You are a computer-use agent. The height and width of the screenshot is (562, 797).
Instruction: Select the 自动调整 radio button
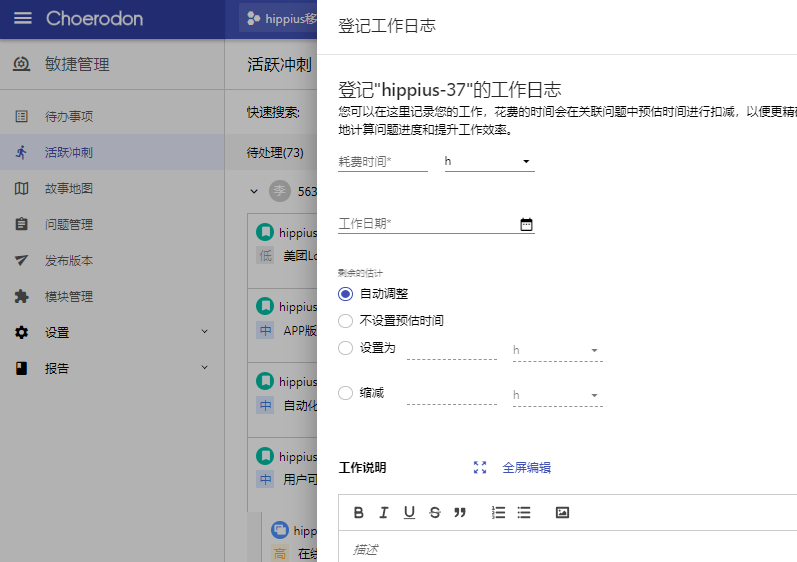click(x=346, y=294)
